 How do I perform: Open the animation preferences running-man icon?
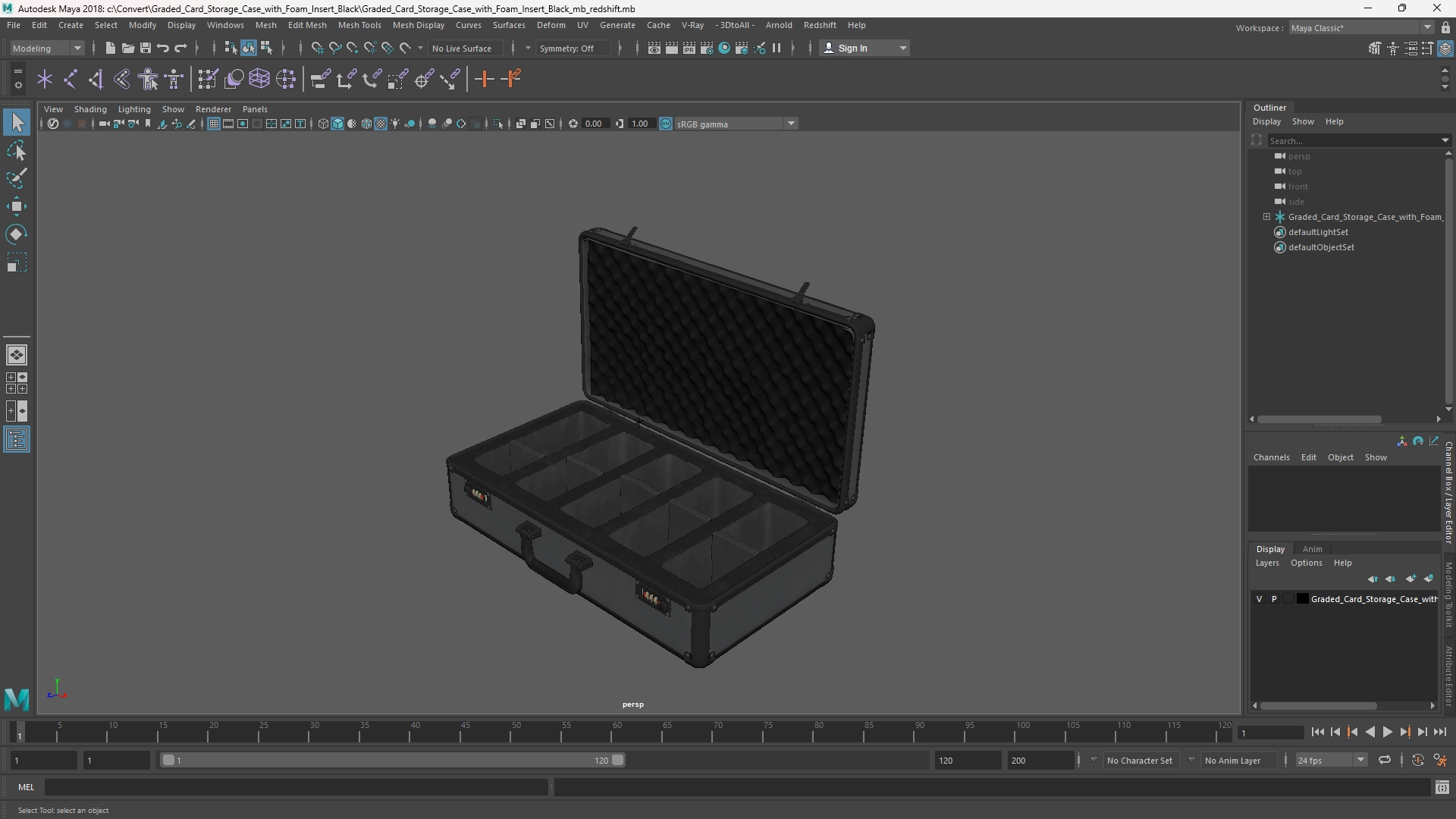(x=1440, y=760)
